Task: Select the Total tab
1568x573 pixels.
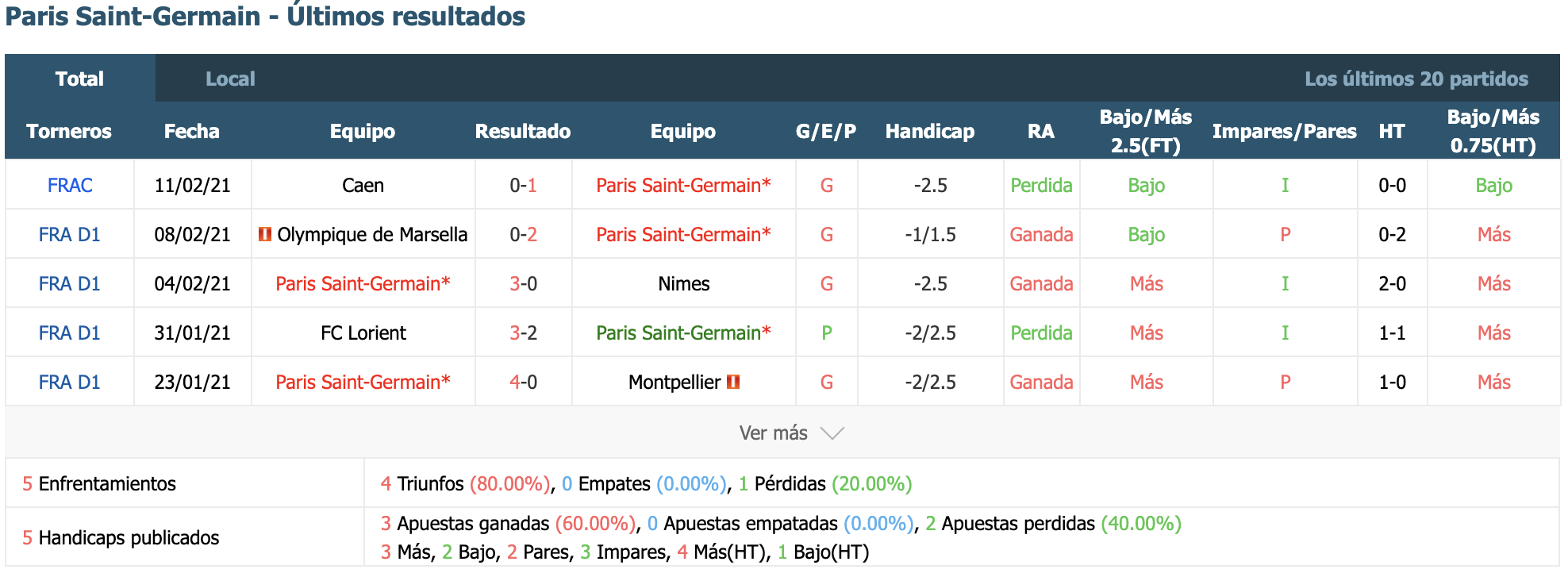Action: 80,79
